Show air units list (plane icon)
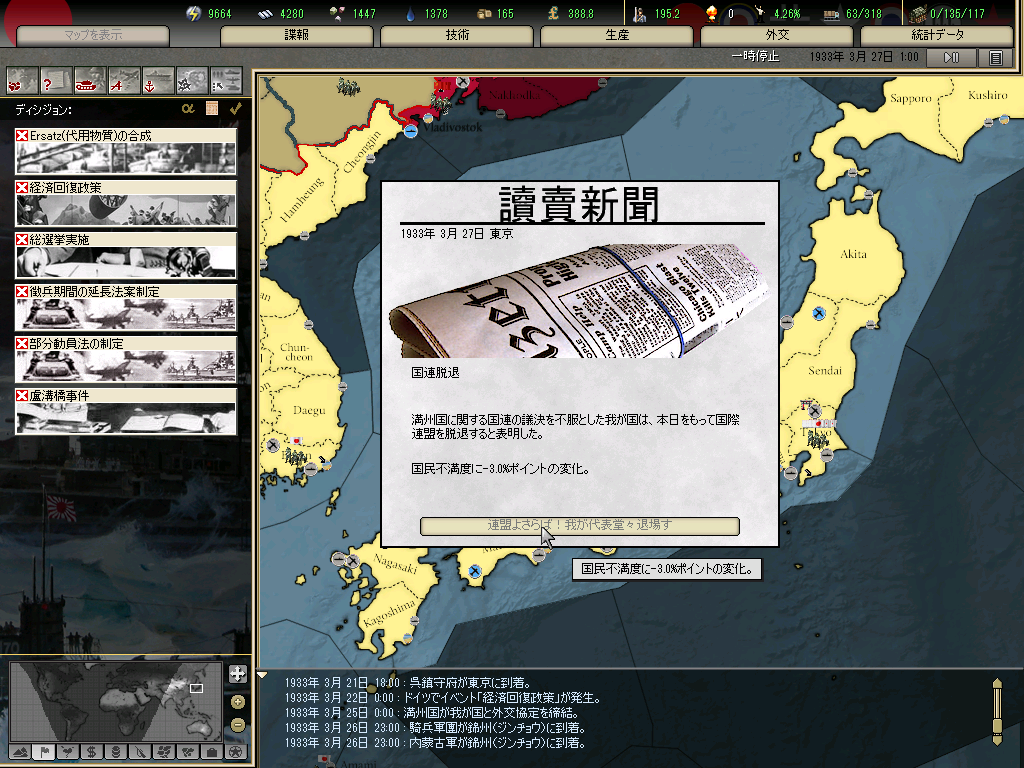This screenshot has height=768, width=1024. click(x=124, y=81)
